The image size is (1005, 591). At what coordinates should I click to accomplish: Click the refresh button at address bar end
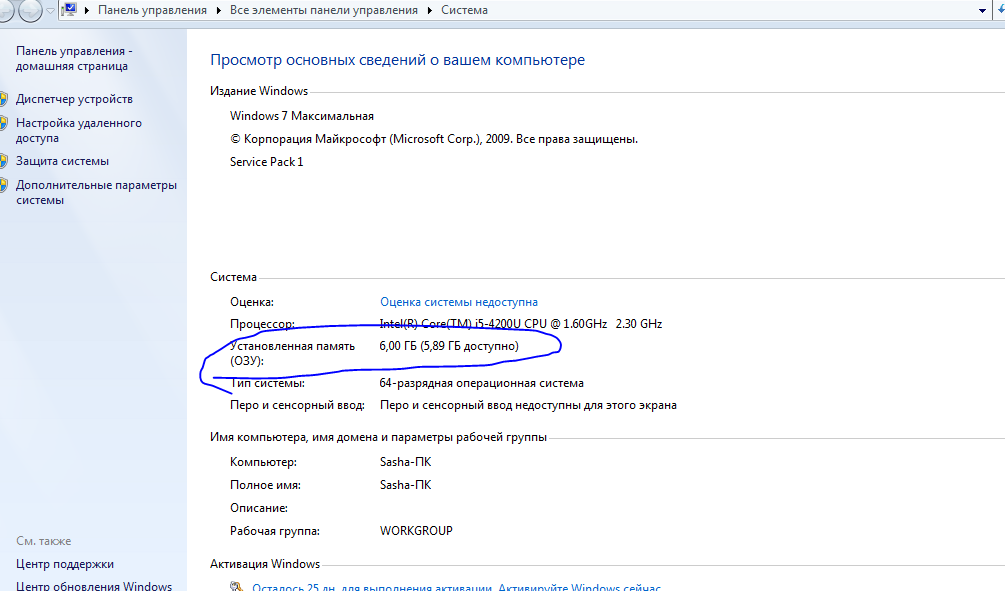[1001, 10]
